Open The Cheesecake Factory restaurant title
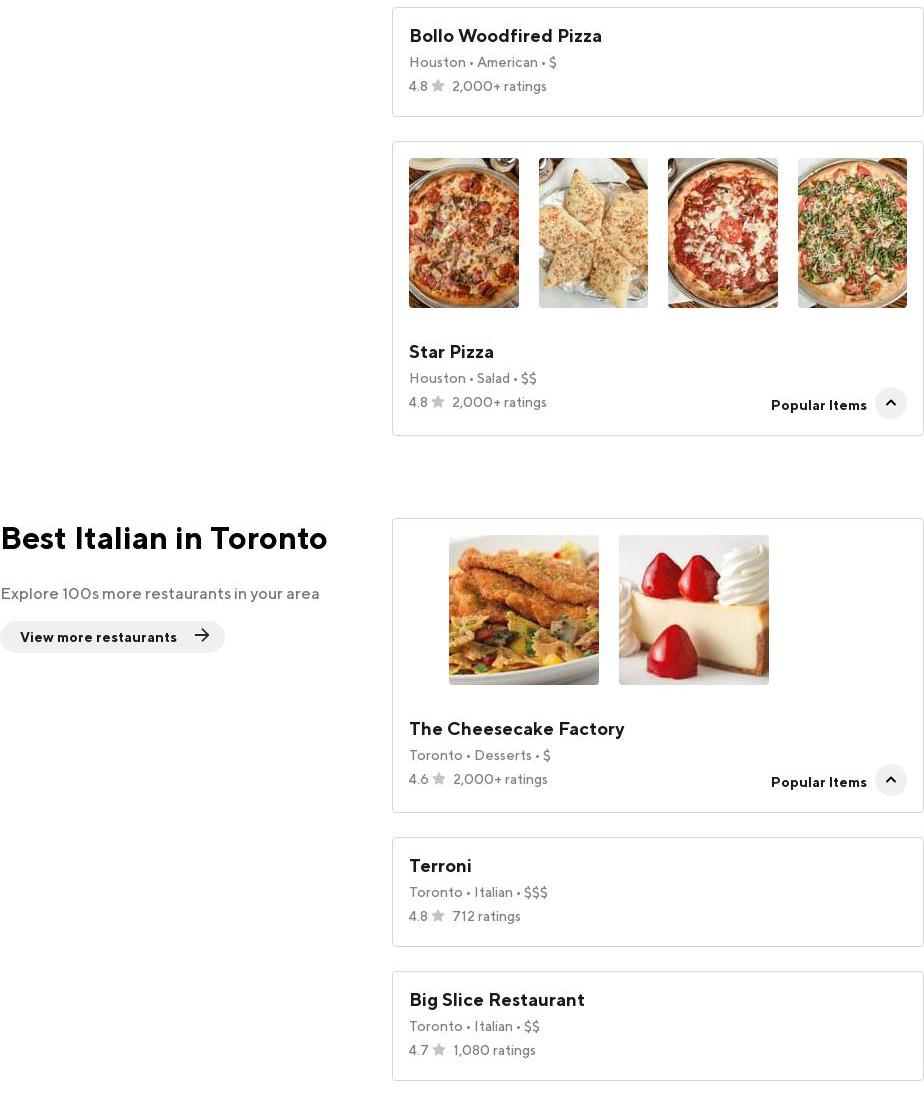This screenshot has height=1101, width=924. click(x=516, y=729)
